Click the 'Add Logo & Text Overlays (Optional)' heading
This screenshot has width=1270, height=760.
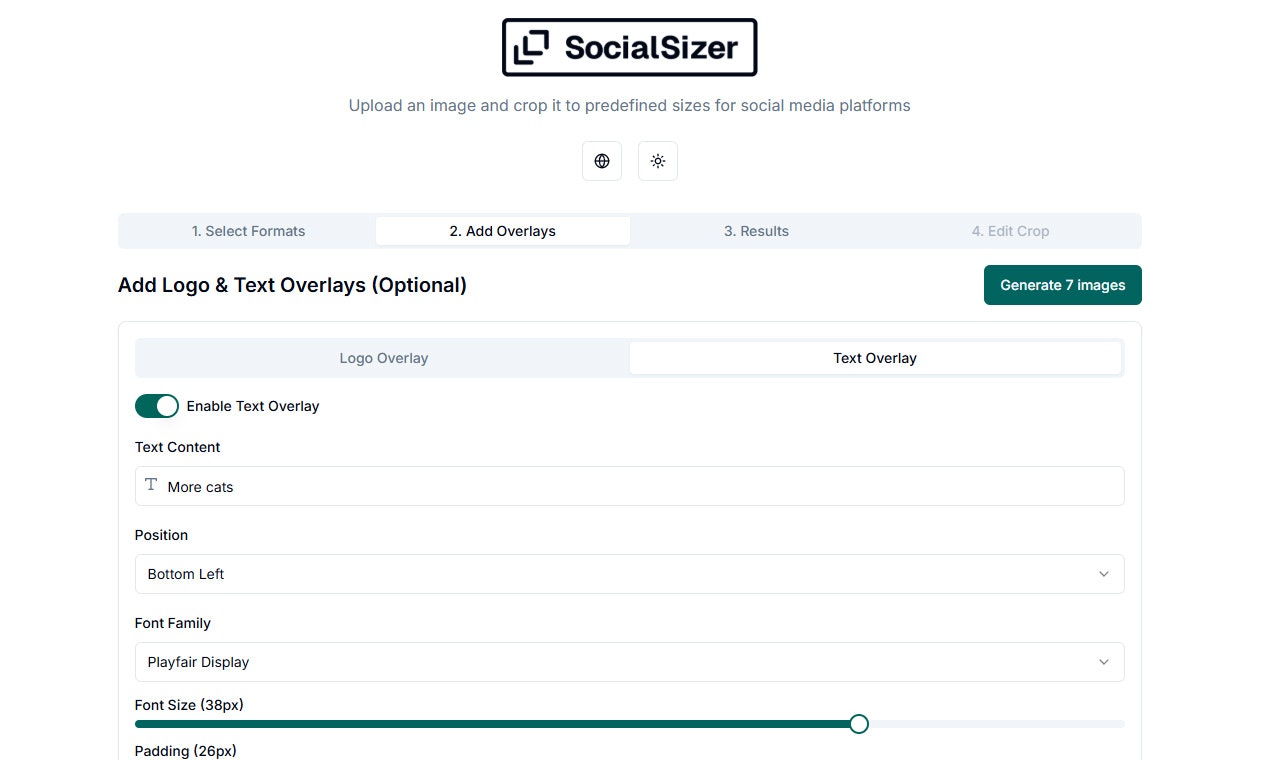click(x=292, y=285)
